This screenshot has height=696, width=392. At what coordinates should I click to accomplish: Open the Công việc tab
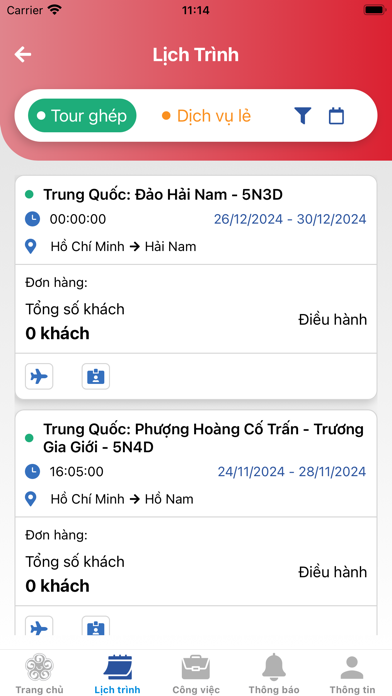(196, 673)
